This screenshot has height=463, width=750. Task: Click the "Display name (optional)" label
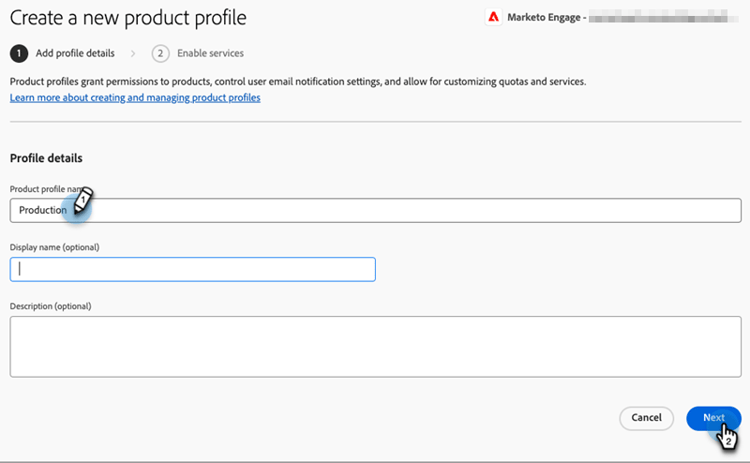(x=55, y=247)
